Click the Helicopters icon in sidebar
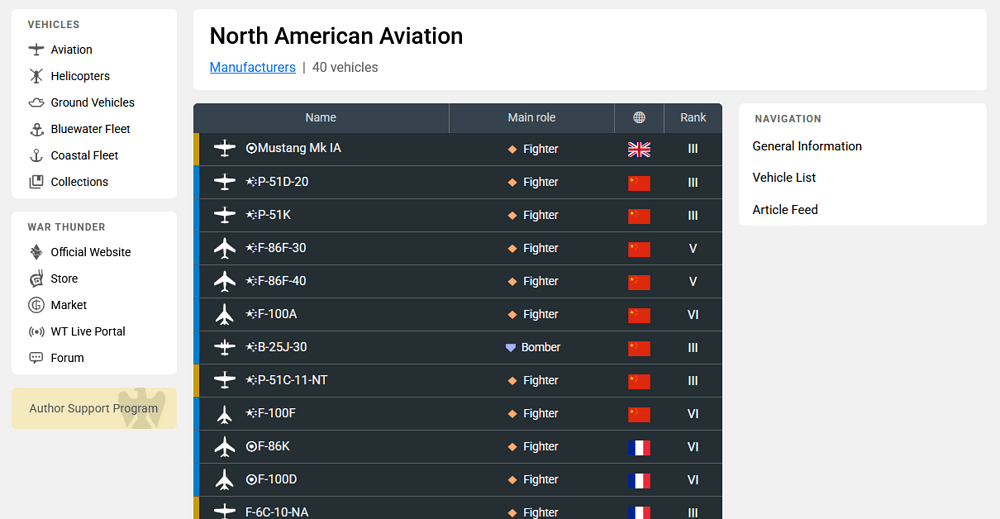Image resolution: width=1000 pixels, height=519 pixels. point(36,76)
